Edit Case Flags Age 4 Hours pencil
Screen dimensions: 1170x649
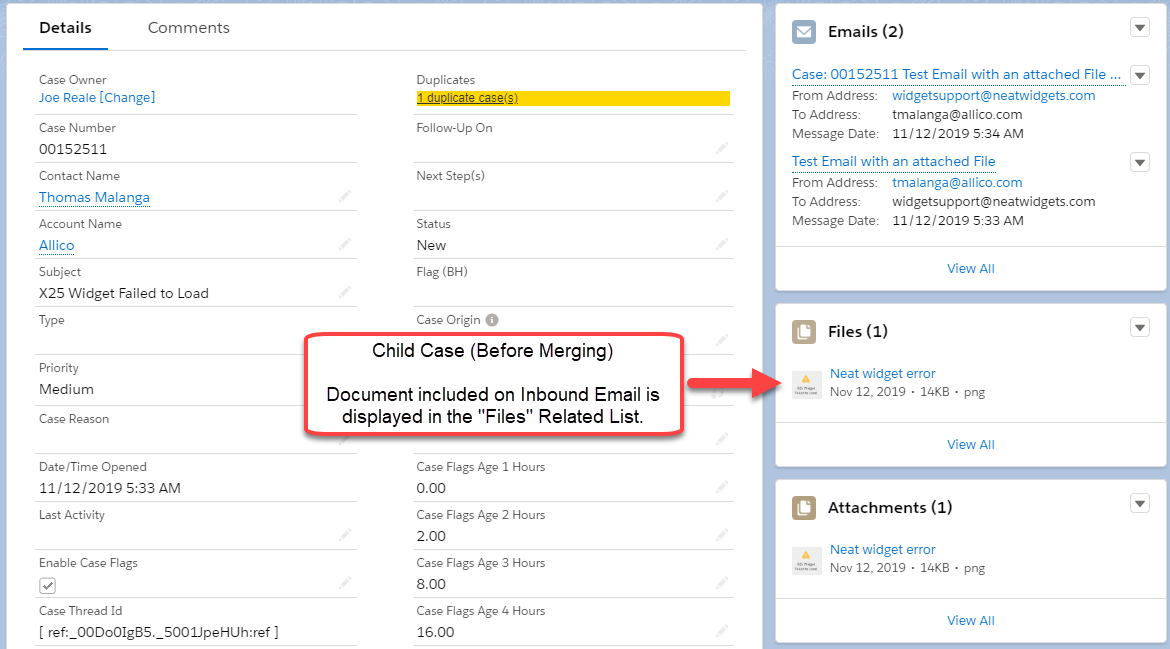[722, 631]
